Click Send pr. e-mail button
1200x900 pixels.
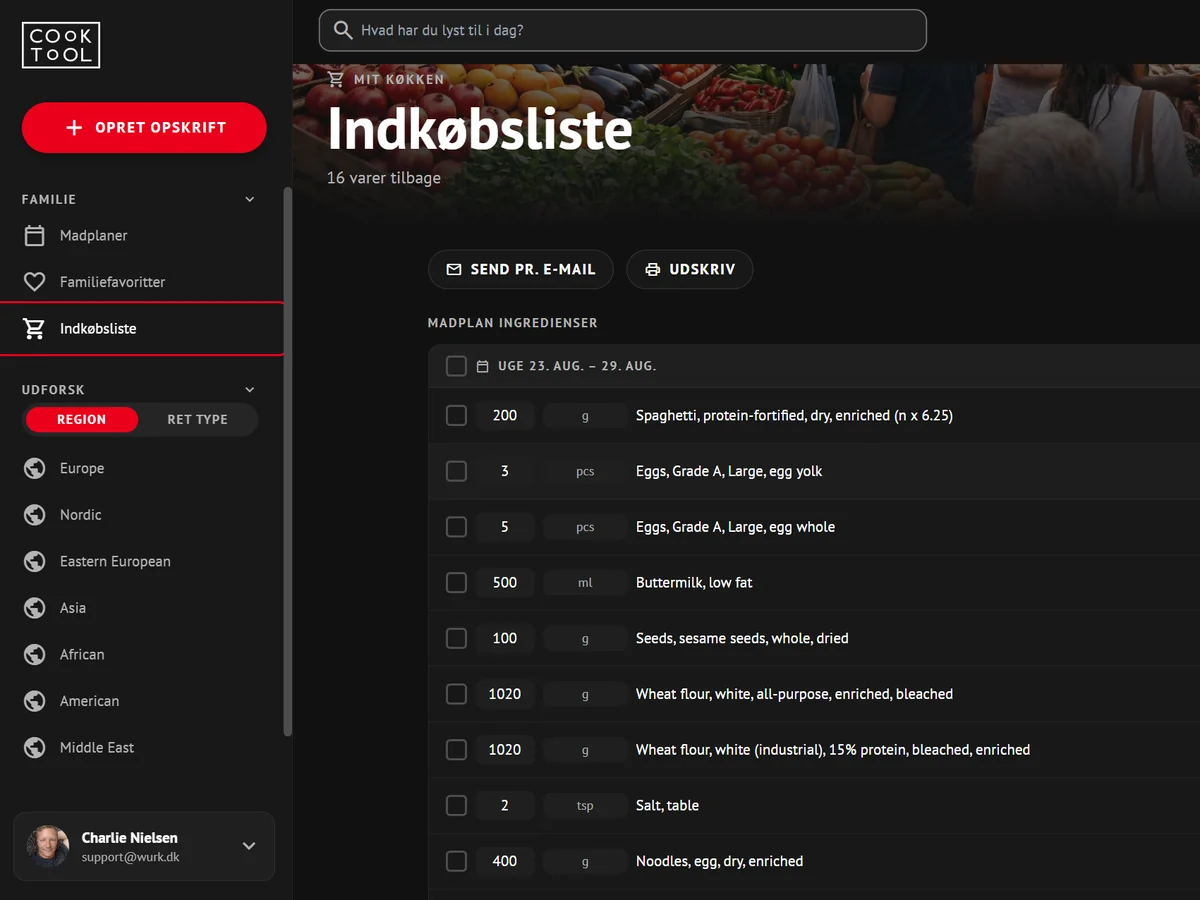[x=521, y=270]
